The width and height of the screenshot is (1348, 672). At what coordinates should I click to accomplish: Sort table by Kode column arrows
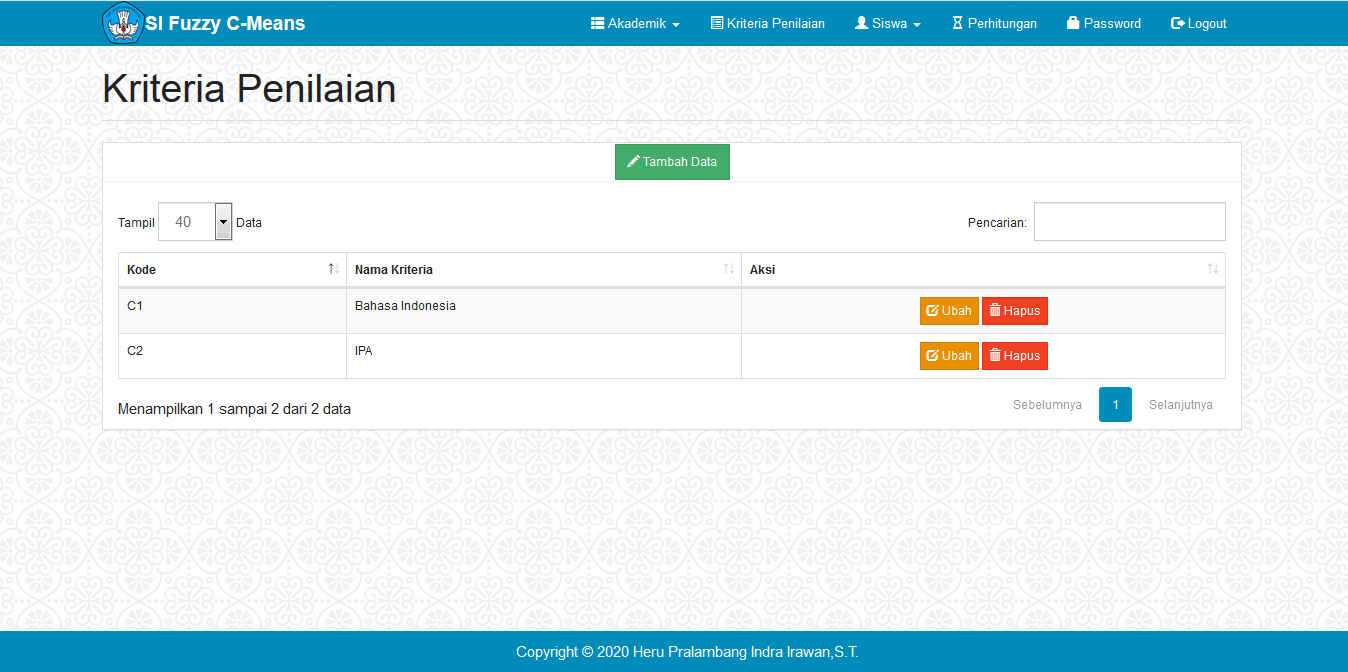[x=333, y=269]
